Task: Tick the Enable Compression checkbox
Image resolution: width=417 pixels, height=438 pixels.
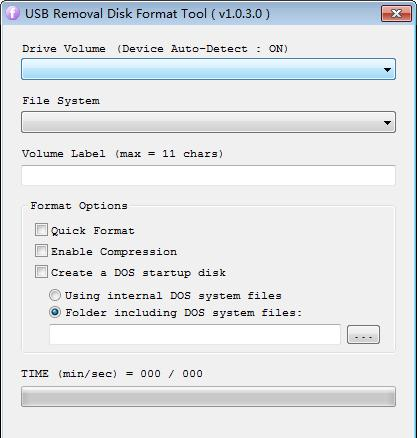Action: [41, 251]
